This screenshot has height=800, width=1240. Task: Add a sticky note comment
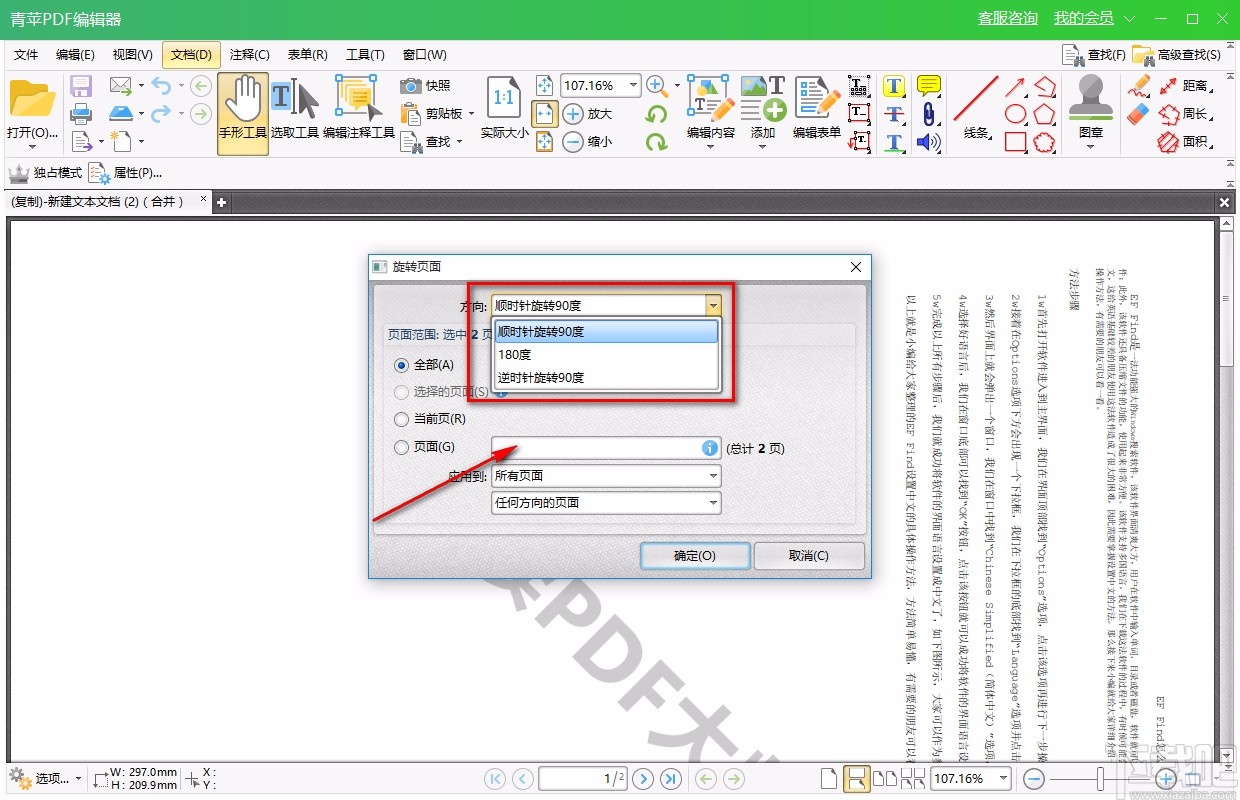click(x=929, y=86)
